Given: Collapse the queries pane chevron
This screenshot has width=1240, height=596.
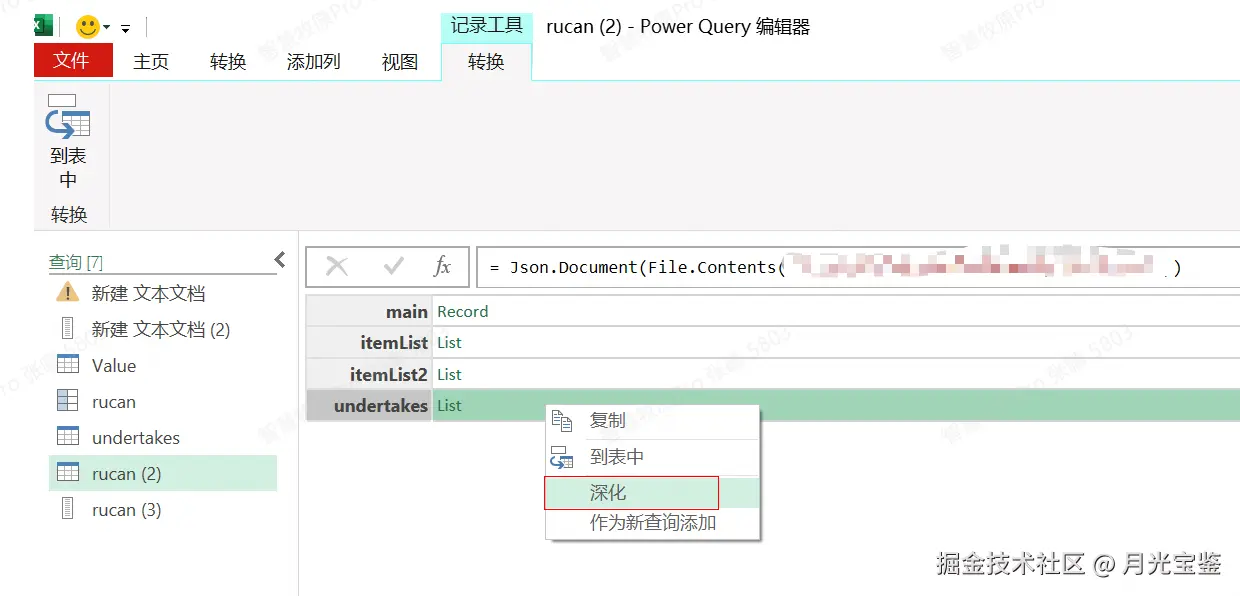Looking at the screenshot, I should [280, 260].
